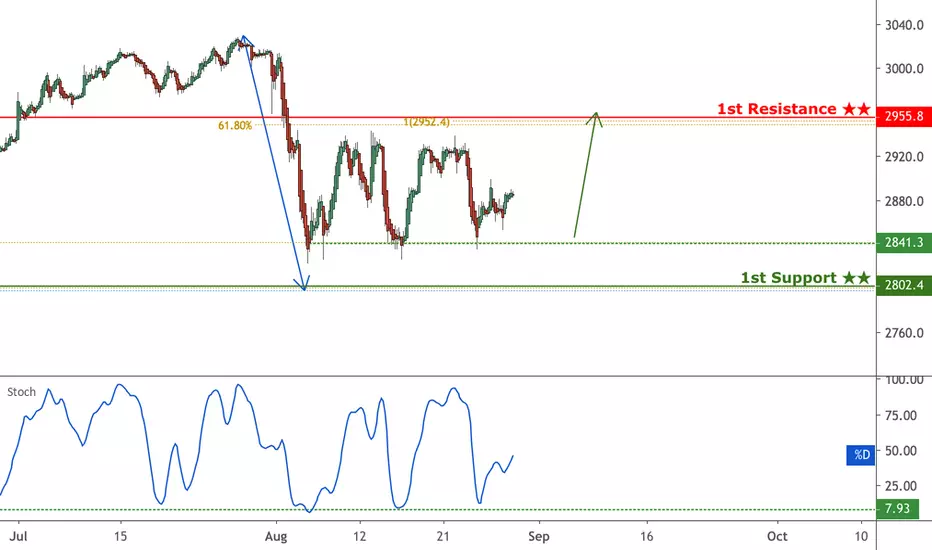Click the 25.00 stochastic axis value

[x=900, y=486]
